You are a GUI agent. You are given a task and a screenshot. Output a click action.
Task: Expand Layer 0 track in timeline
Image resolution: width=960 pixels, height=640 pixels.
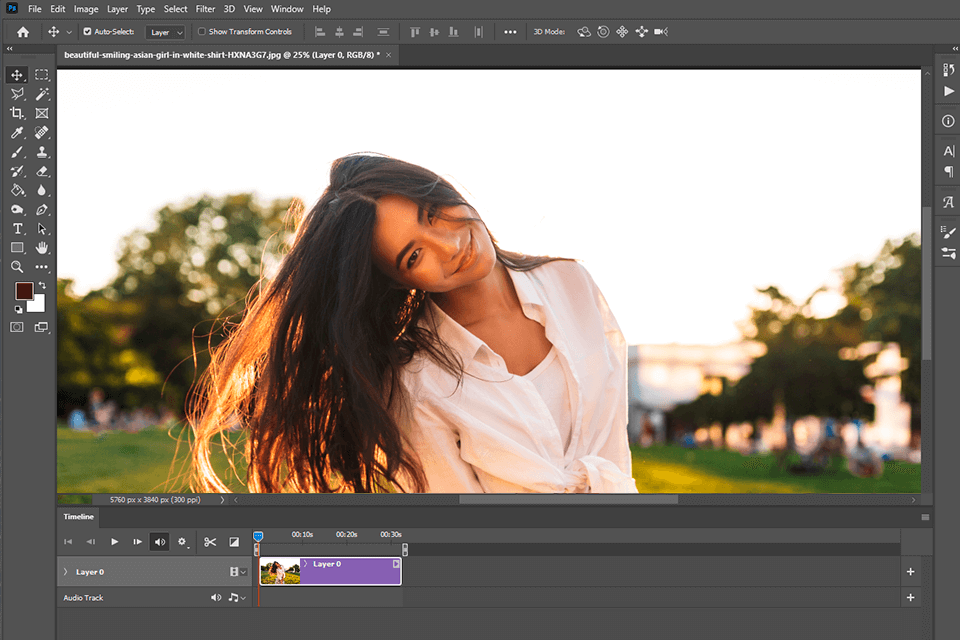coord(66,572)
